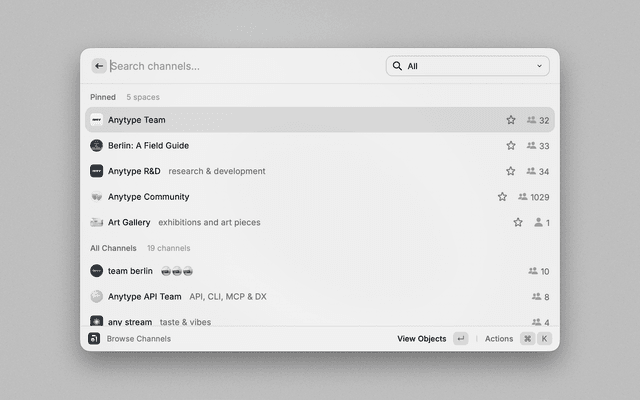
Task: Click the Anytype R&D space icon
Action: [x=97, y=171]
